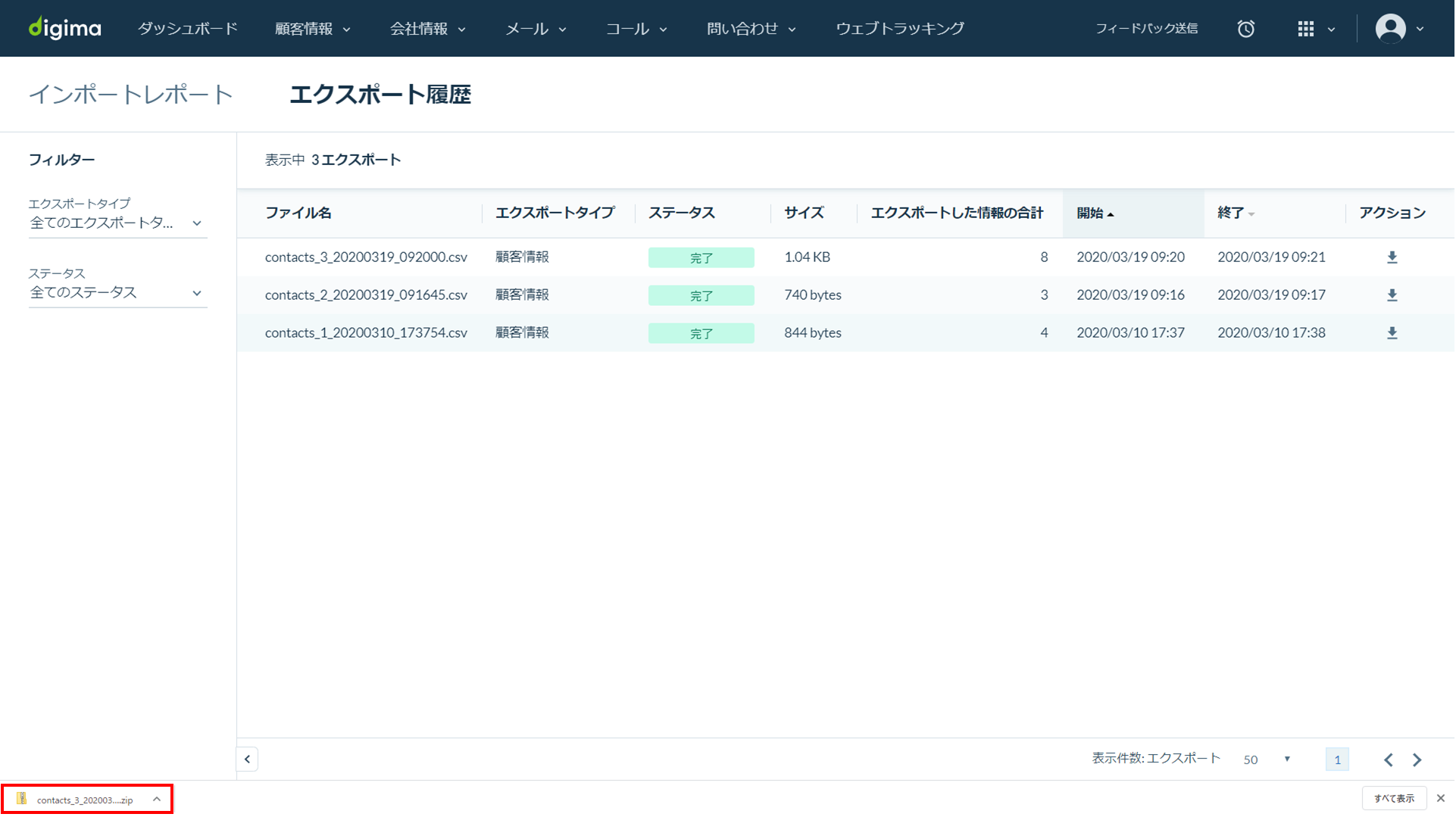Image resolution: width=1456 pixels, height=817 pixels.
Task: Expand download item options chevron
Action: click(x=157, y=799)
